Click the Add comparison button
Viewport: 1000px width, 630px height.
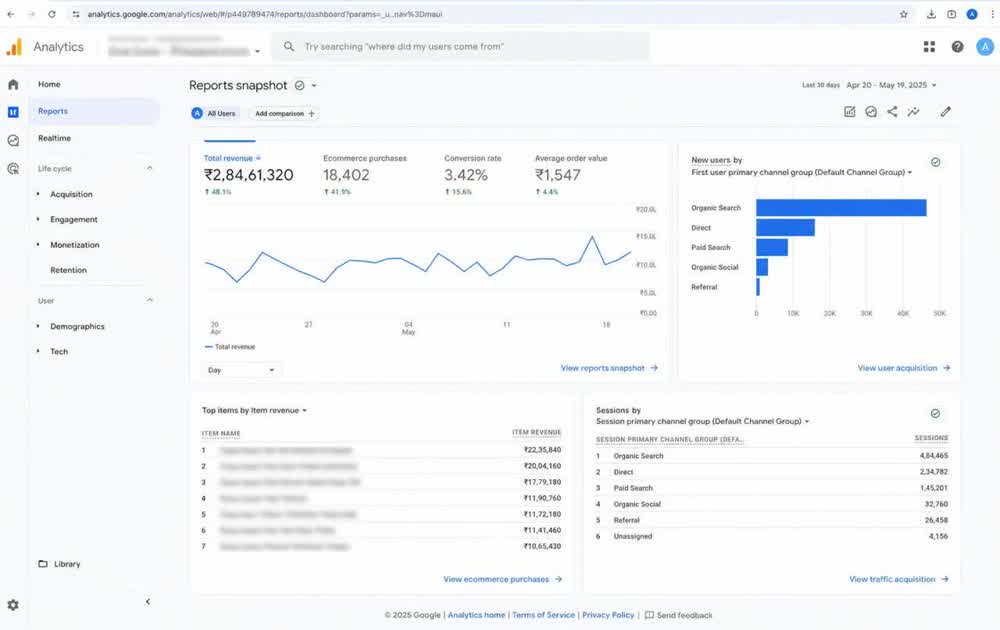(x=284, y=114)
